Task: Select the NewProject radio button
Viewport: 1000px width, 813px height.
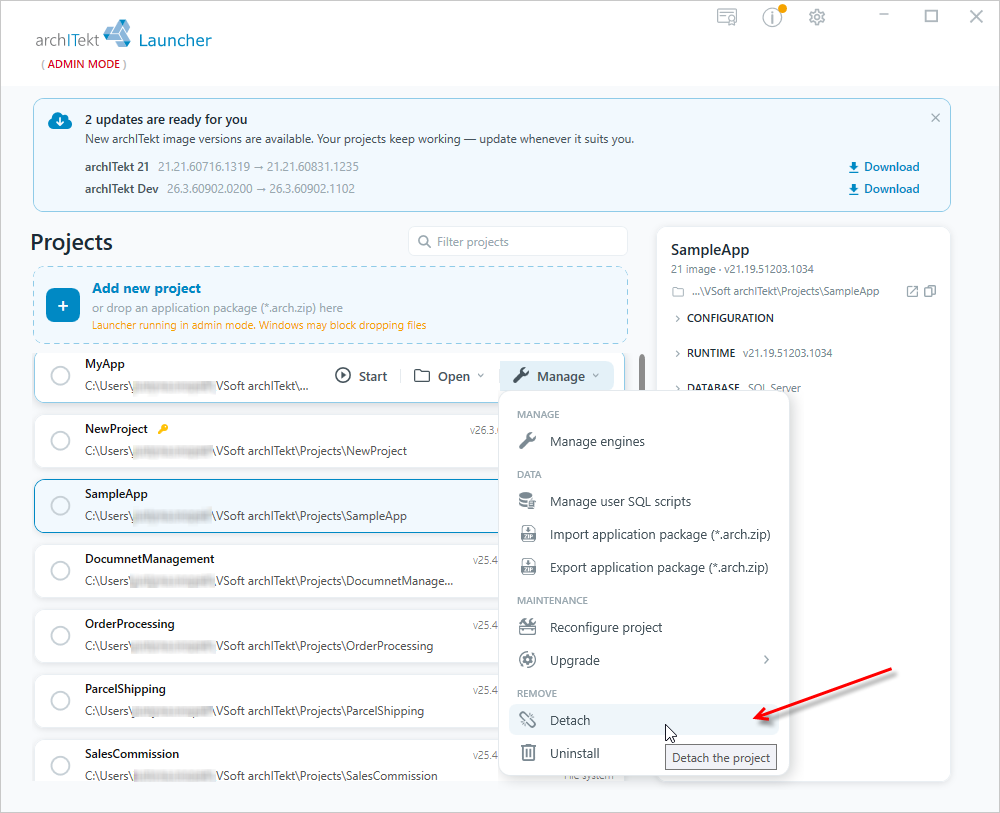Action: point(61,441)
